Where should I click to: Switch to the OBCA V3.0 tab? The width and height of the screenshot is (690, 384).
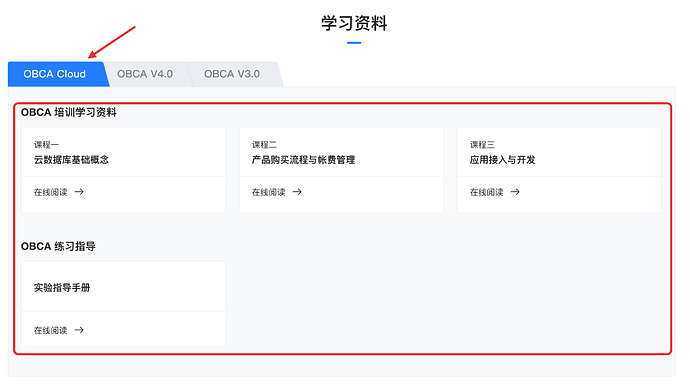(232, 74)
